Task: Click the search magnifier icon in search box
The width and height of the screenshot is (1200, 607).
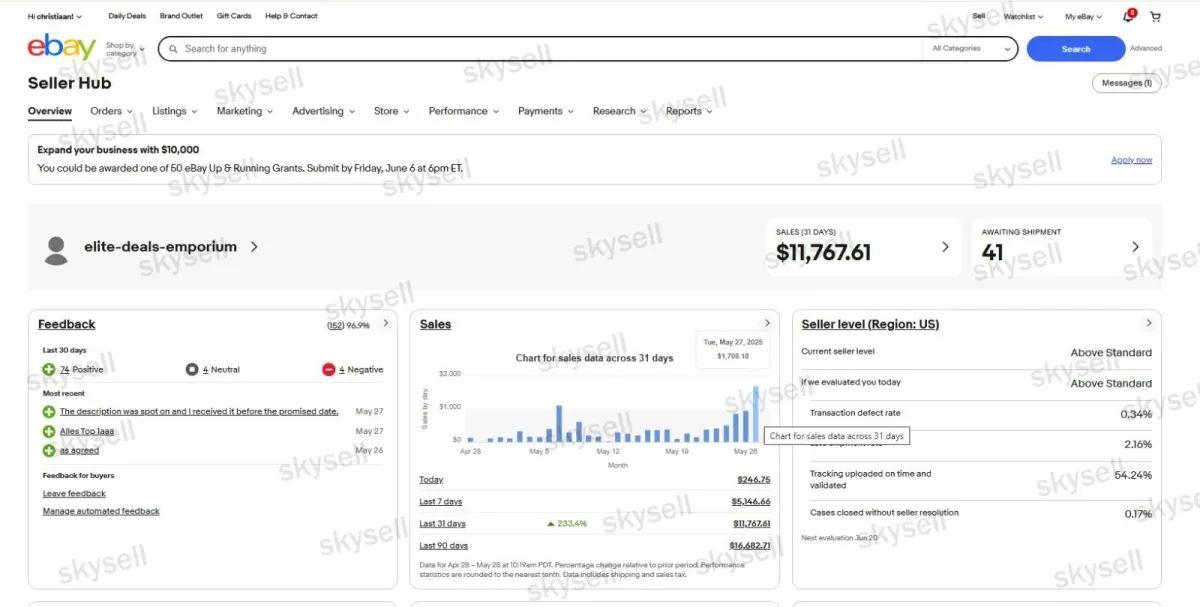Action: click(x=174, y=48)
